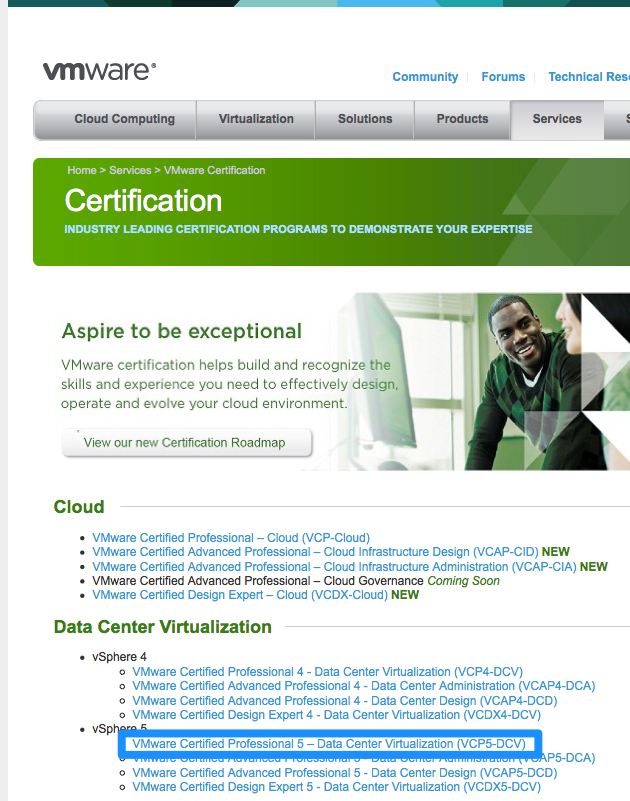Select the Solutions navigation tab
630x801 pixels.
pos(365,120)
